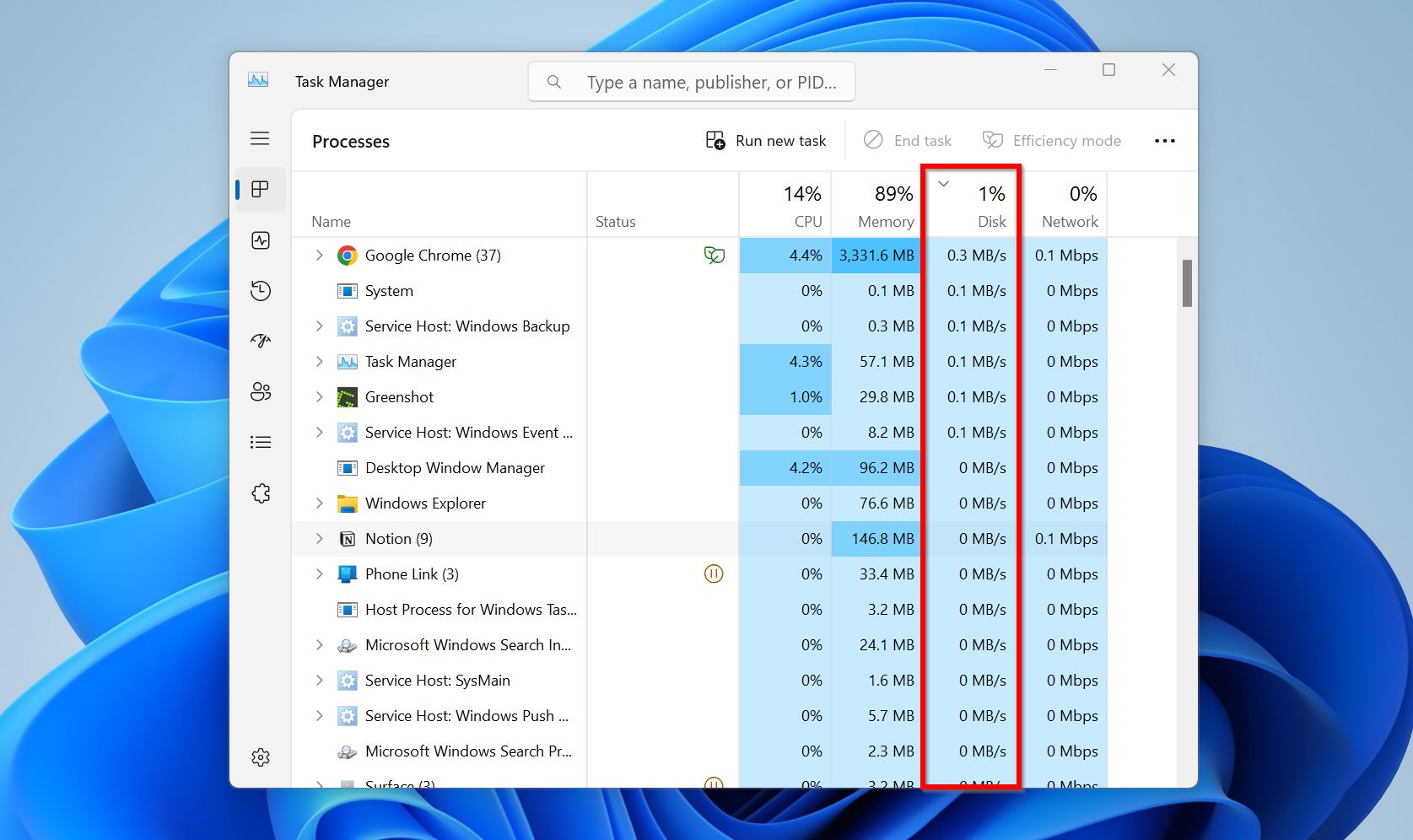The width and height of the screenshot is (1413, 840).
Task: Select the System process row
Action: pyautogui.click(x=698, y=291)
